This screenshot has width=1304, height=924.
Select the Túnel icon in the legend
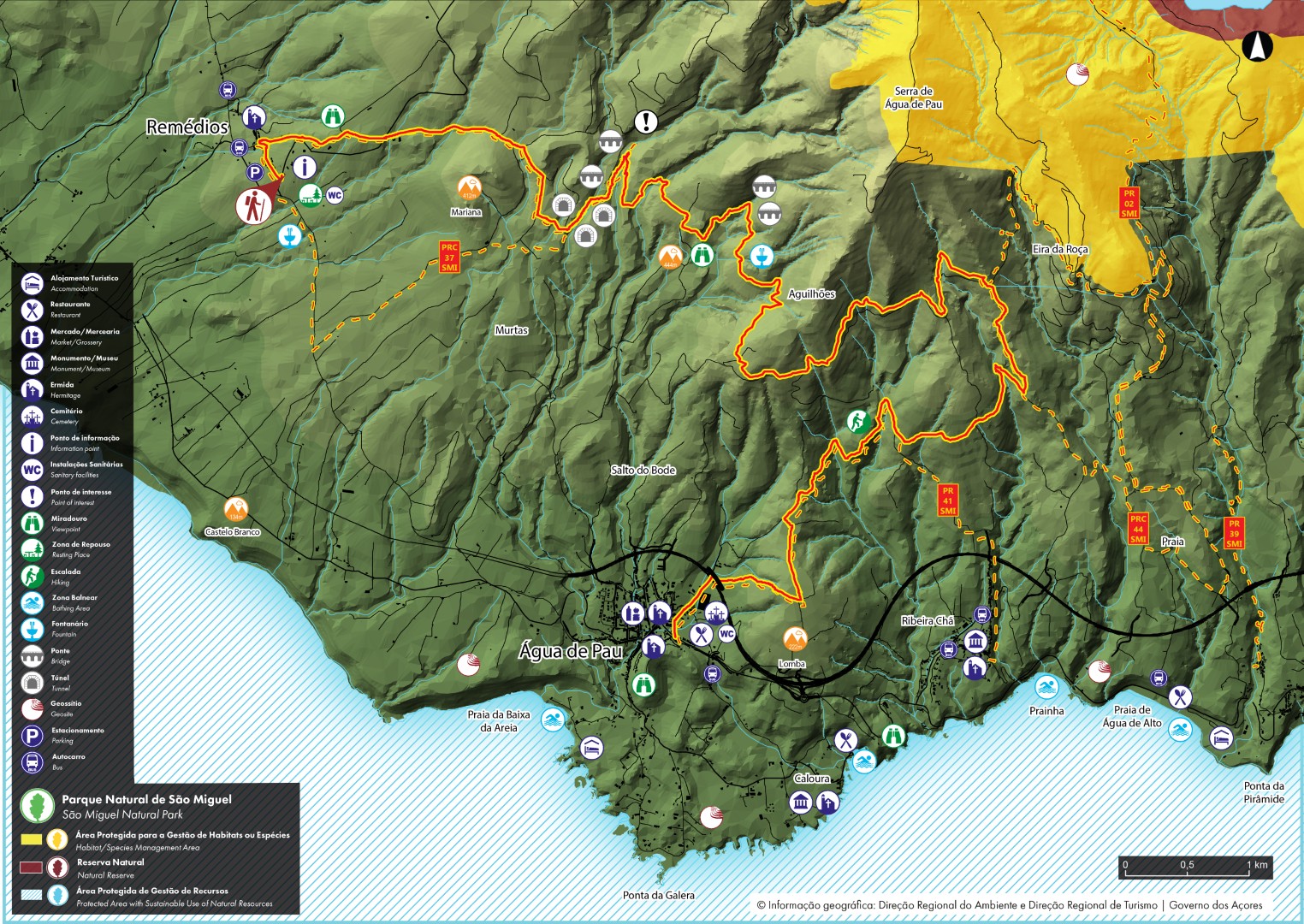pyautogui.click(x=33, y=683)
